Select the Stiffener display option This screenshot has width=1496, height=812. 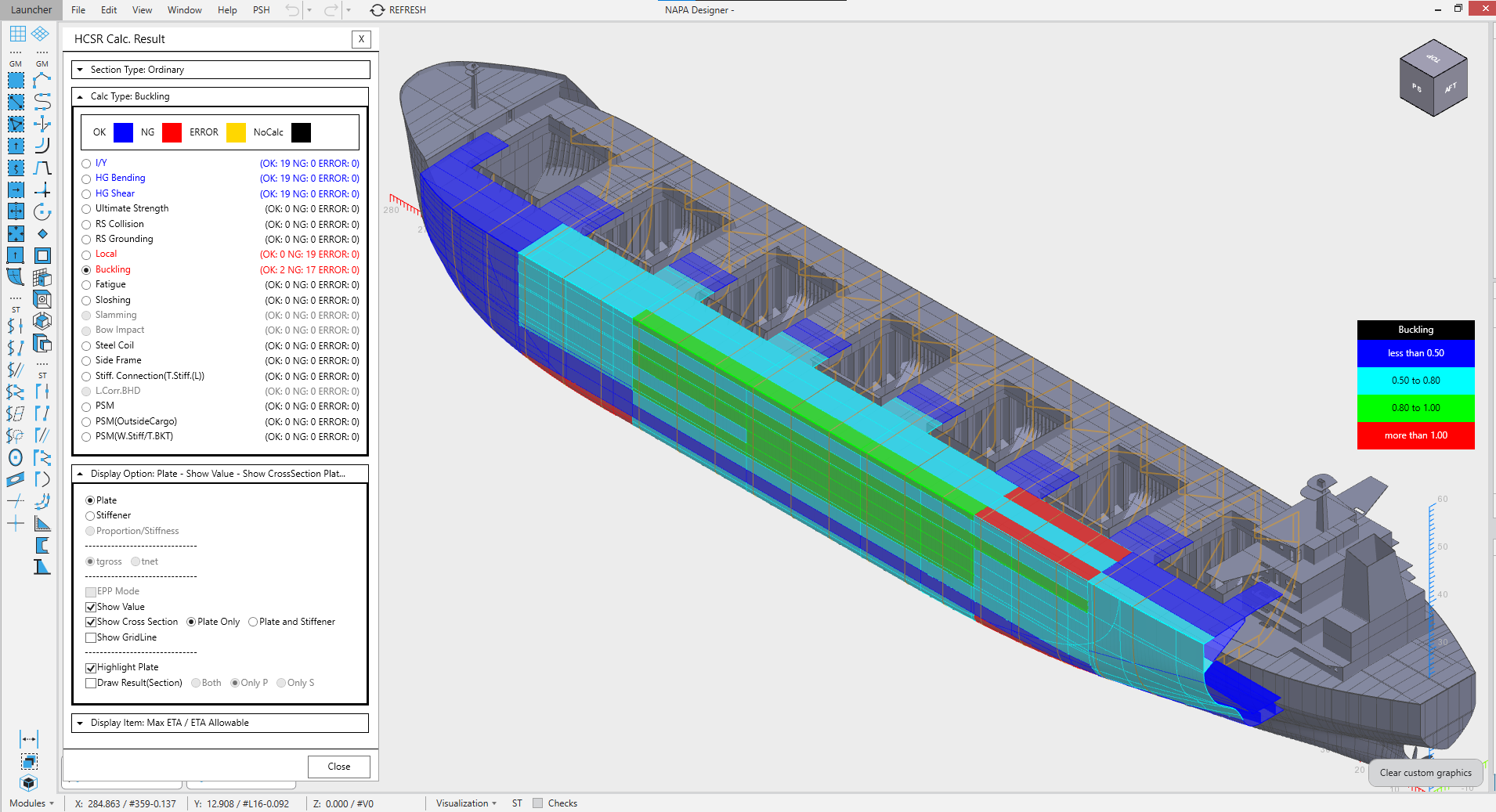90,516
